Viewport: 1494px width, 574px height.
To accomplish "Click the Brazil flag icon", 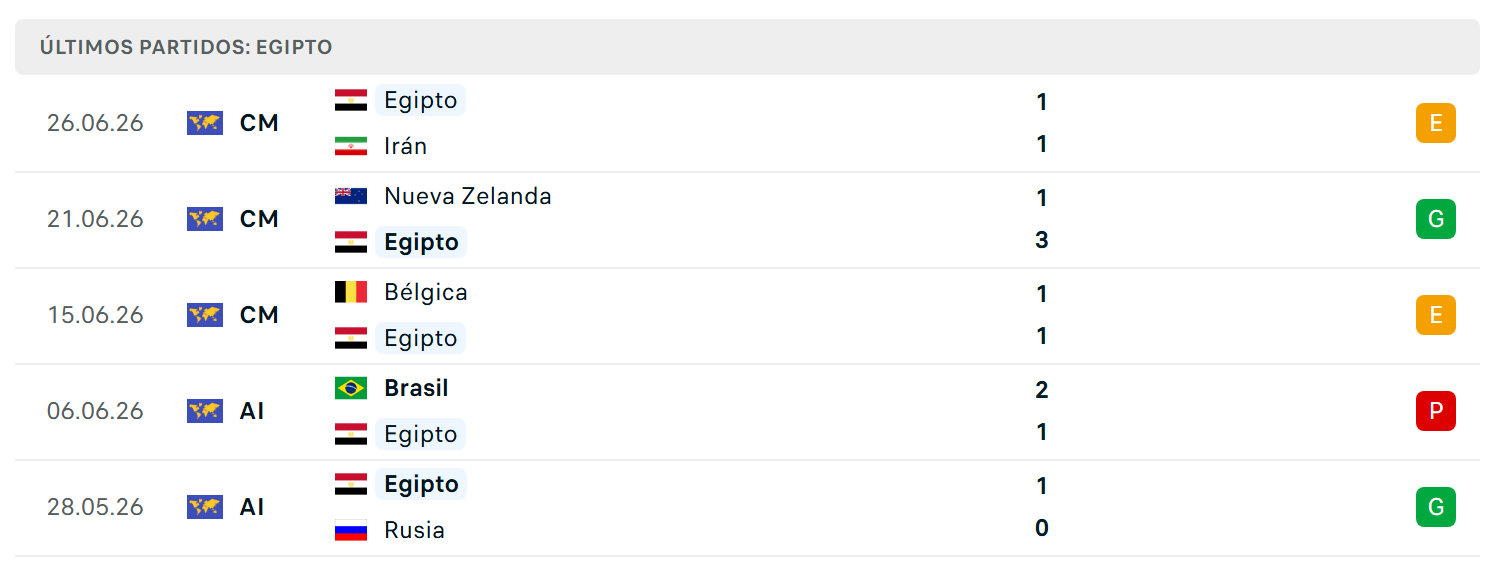I will pos(351,388).
